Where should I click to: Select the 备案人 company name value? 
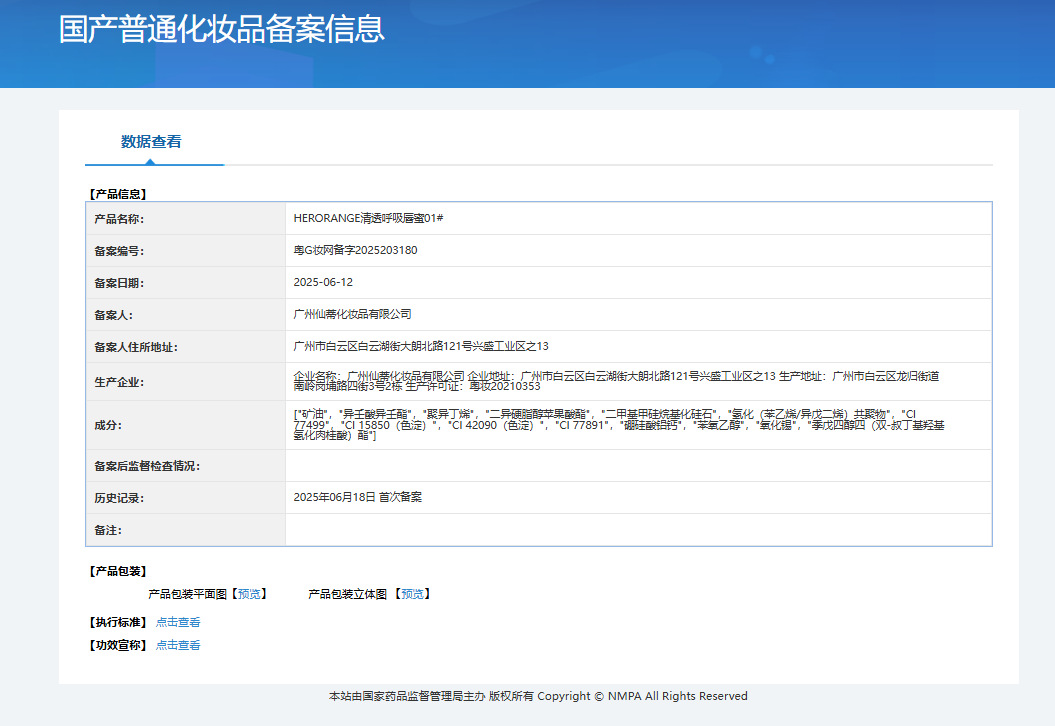click(x=352, y=314)
